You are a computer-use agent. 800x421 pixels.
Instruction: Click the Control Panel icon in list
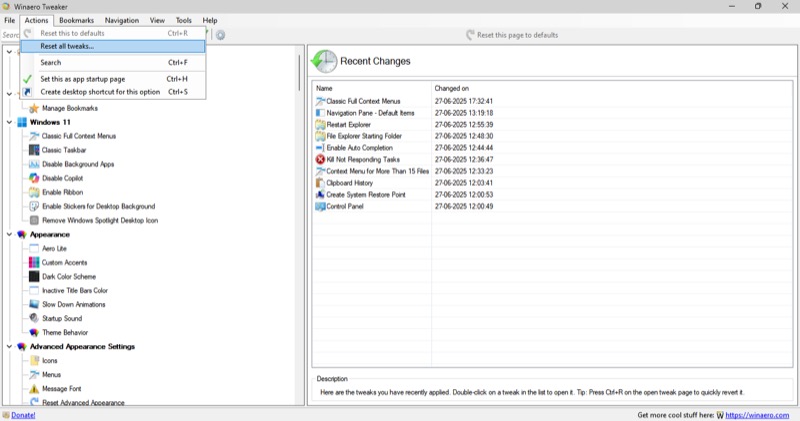(320, 206)
